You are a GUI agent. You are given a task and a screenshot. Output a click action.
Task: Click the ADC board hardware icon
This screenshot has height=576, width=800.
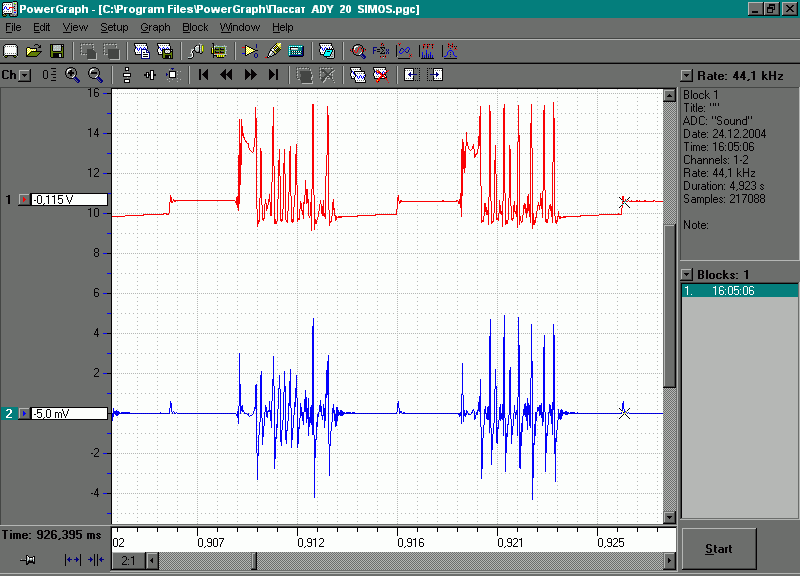click(x=219, y=51)
